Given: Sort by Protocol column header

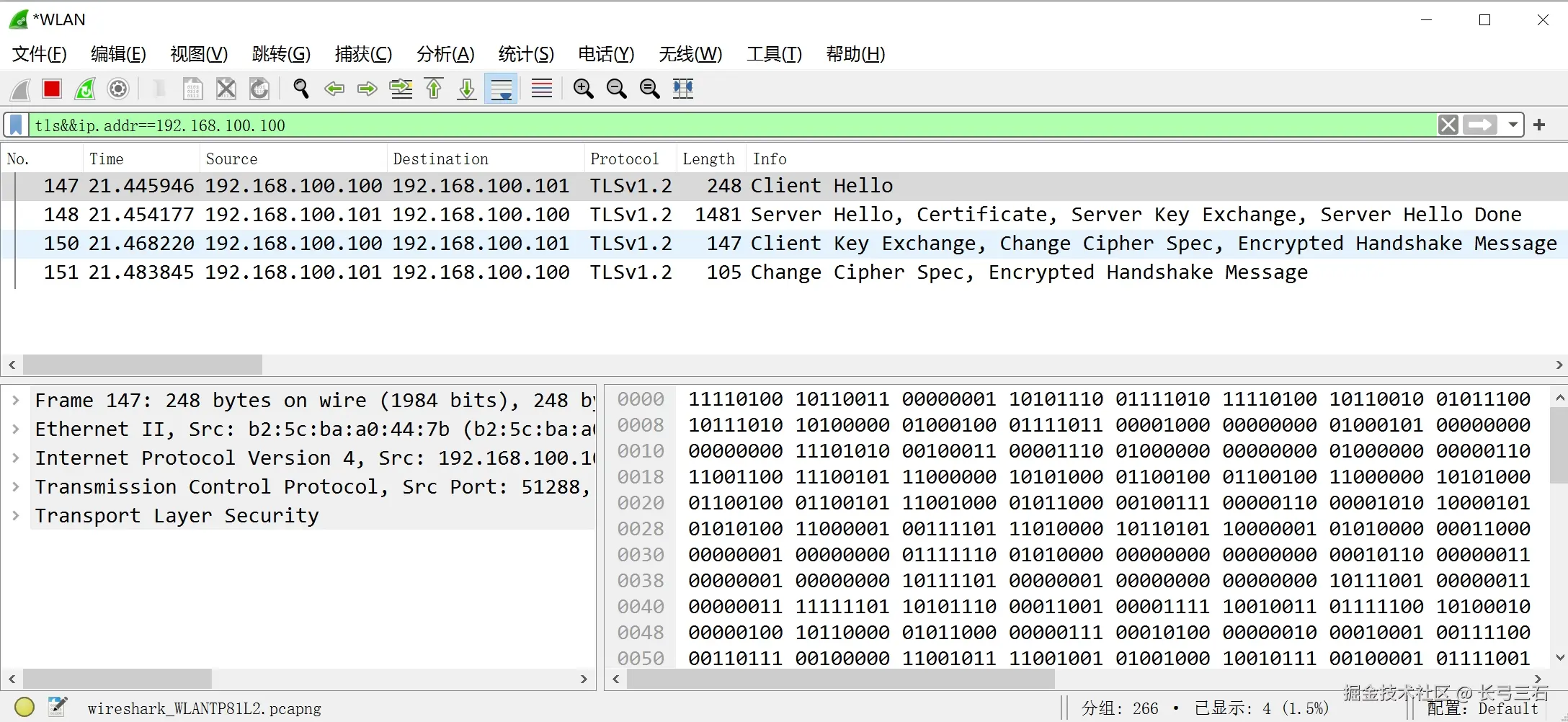Looking at the screenshot, I should pyautogui.click(x=631, y=159).
